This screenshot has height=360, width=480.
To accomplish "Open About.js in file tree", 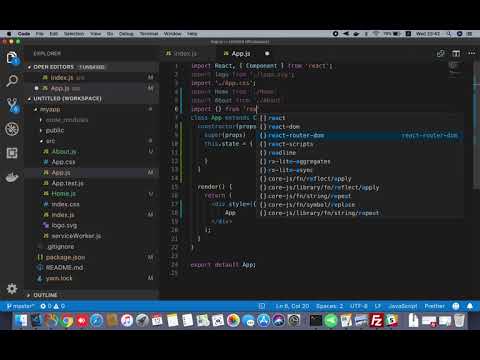I will coord(64,152).
